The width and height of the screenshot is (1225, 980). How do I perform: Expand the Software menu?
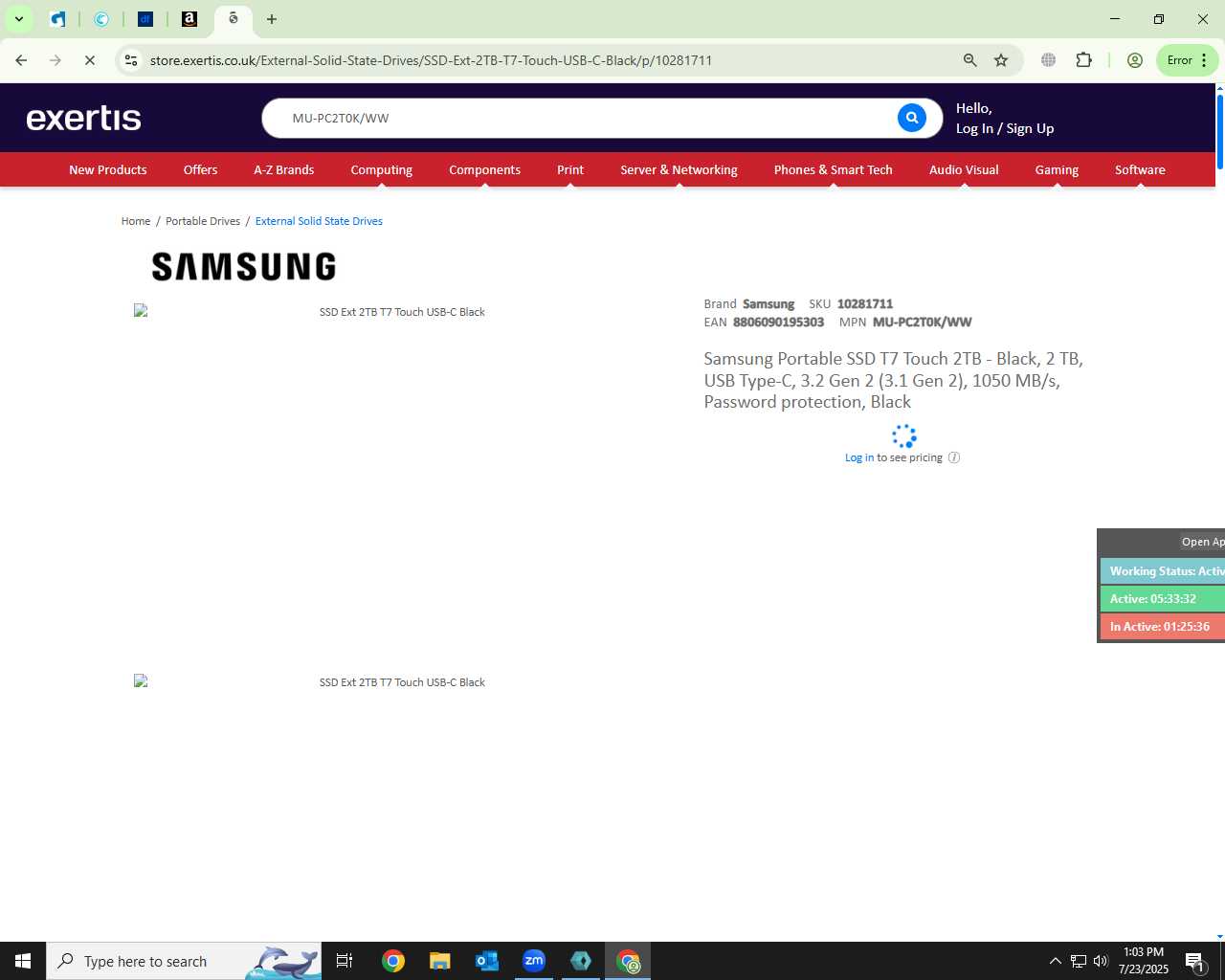[1140, 169]
